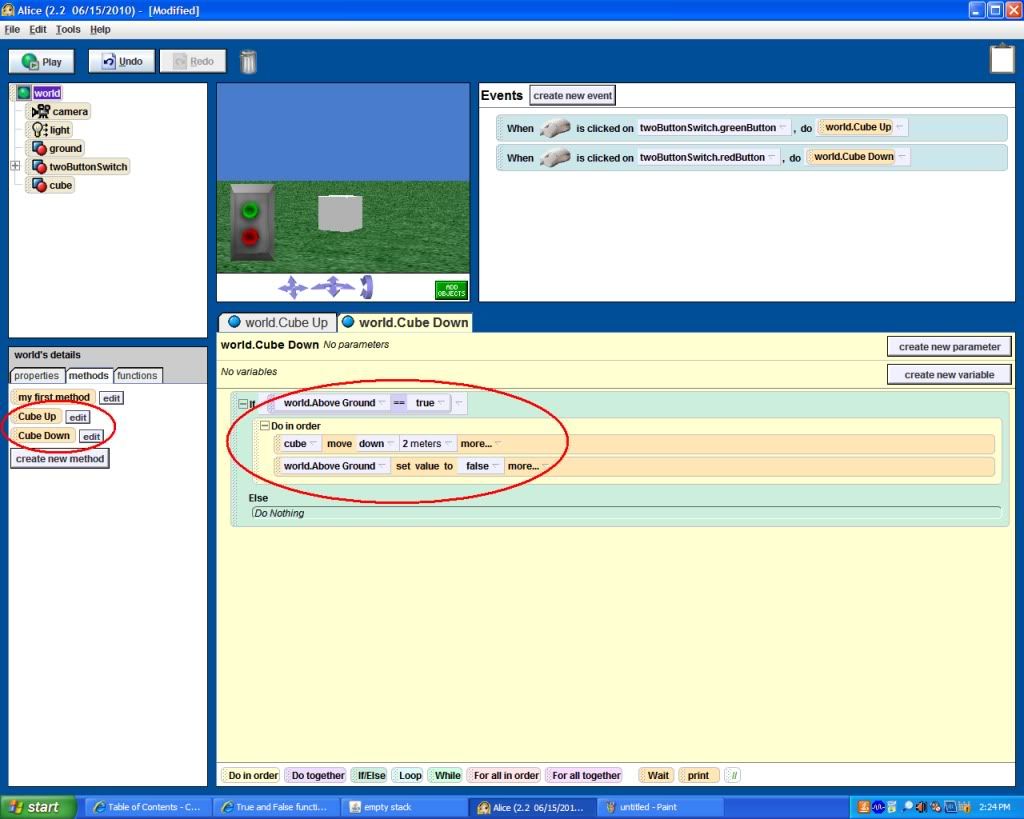This screenshot has width=1024, height=819.
Task: Click the green ADD OBJECTS button
Action: click(451, 290)
